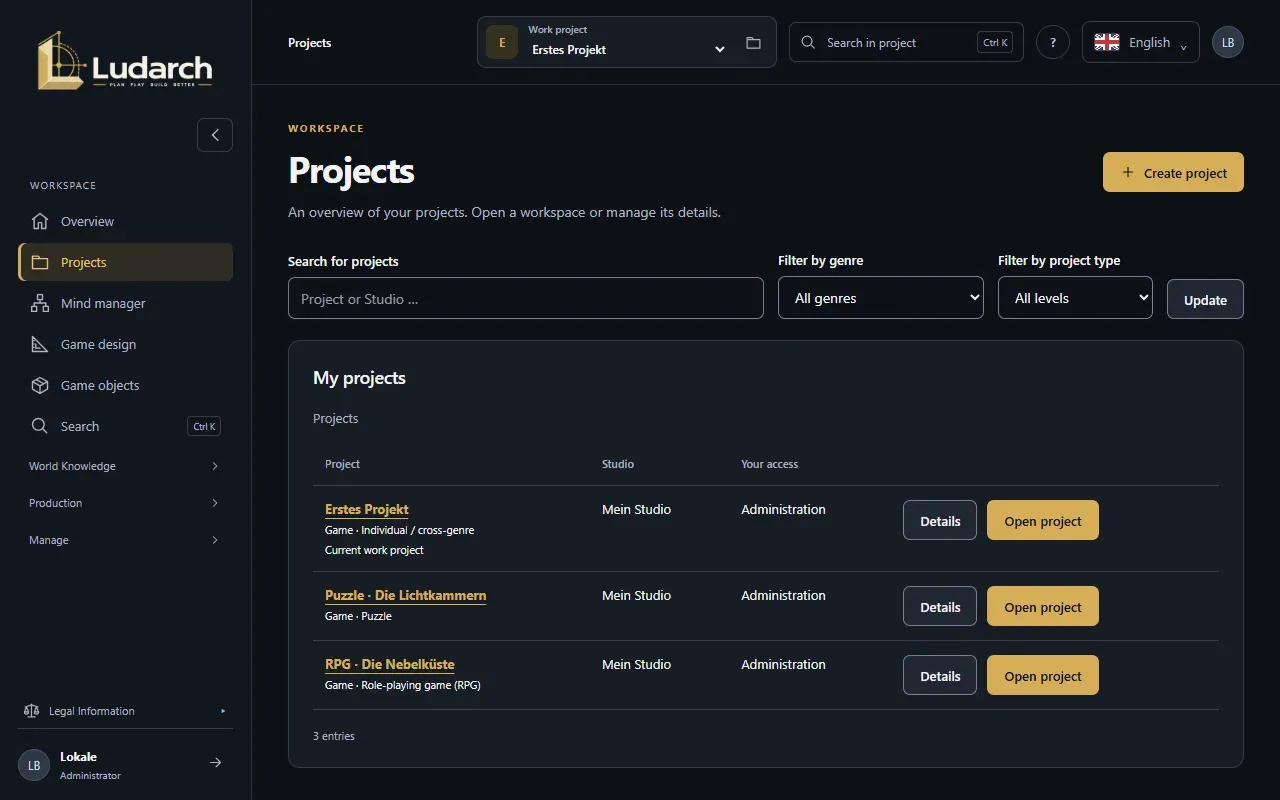The width and height of the screenshot is (1280, 800).
Task: Open project Puzzle · Die Lichtkammern
Action: pos(1043,606)
